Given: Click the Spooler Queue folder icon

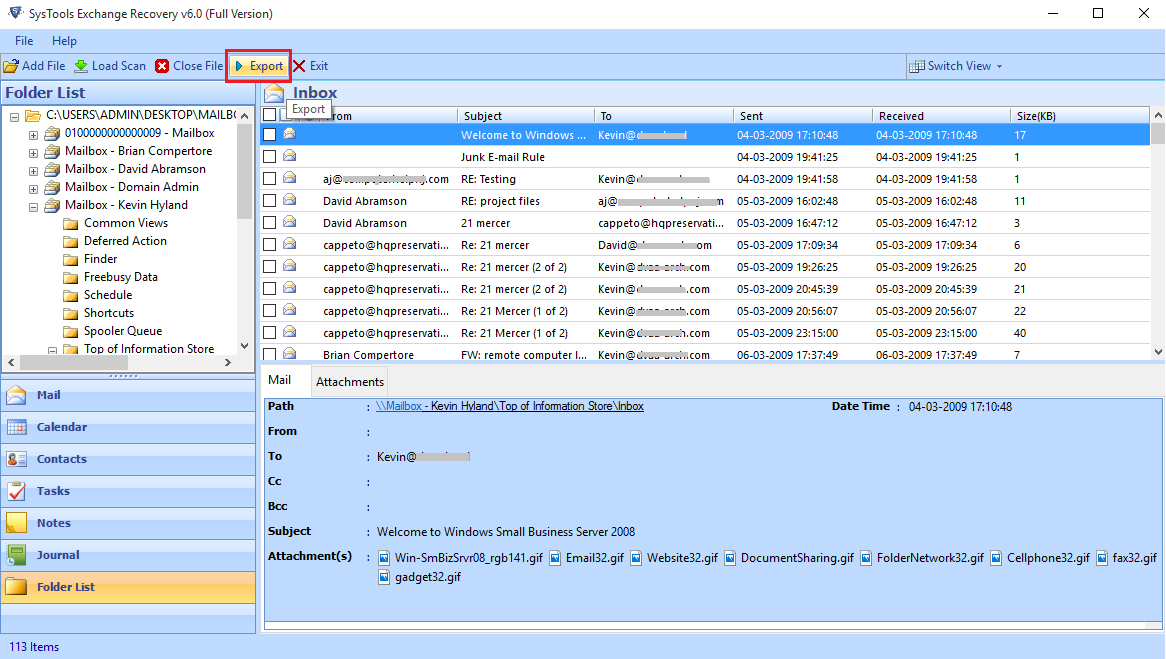Looking at the screenshot, I should tap(71, 331).
